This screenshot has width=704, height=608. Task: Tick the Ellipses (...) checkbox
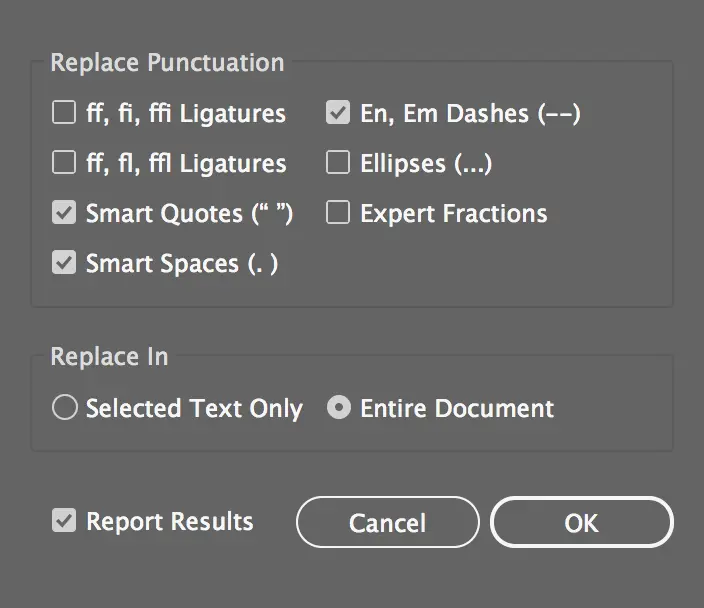tap(338, 162)
